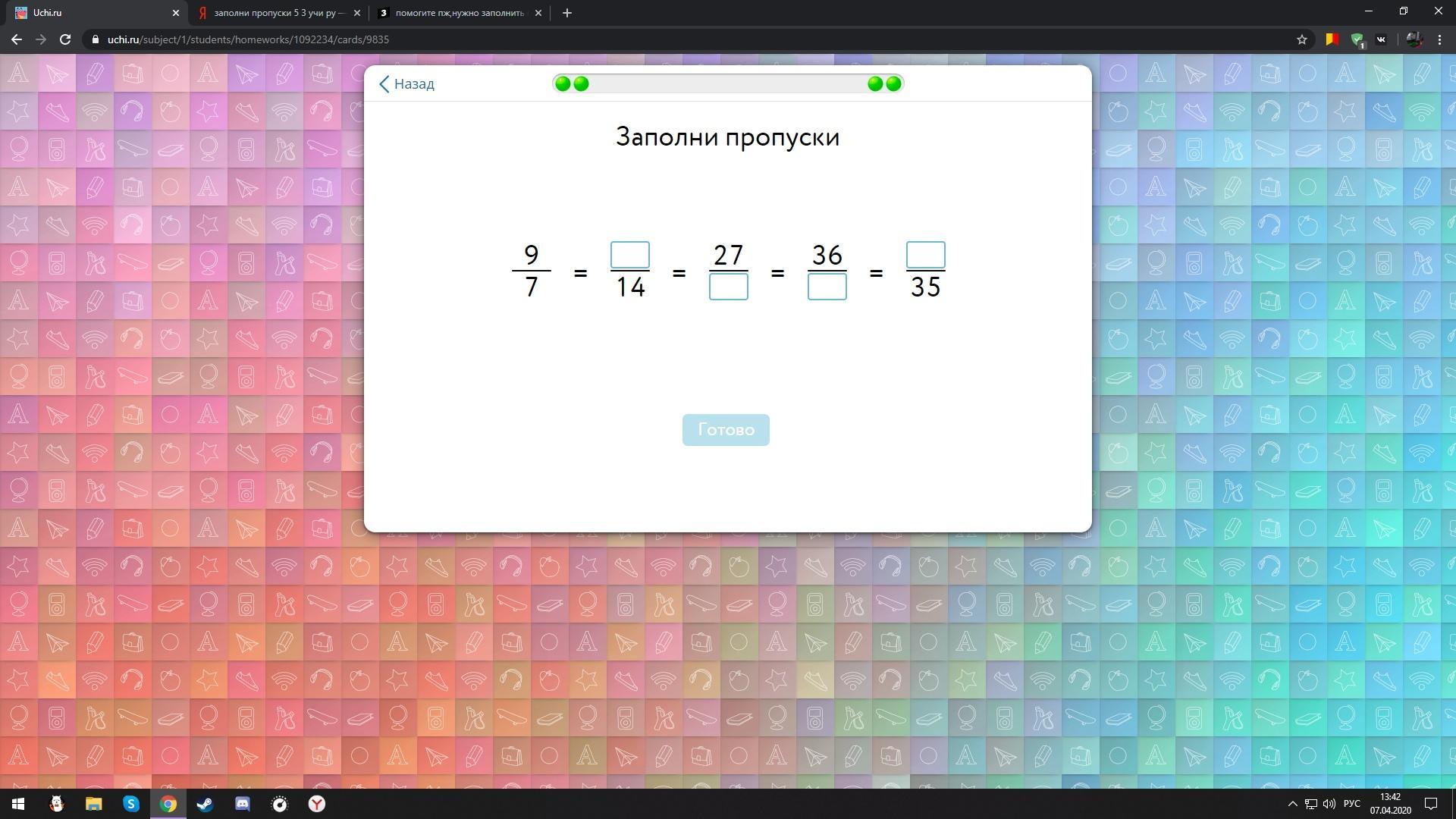Open the AdGuard shield extension
The height and width of the screenshot is (819, 1456).
(1357, 39)
